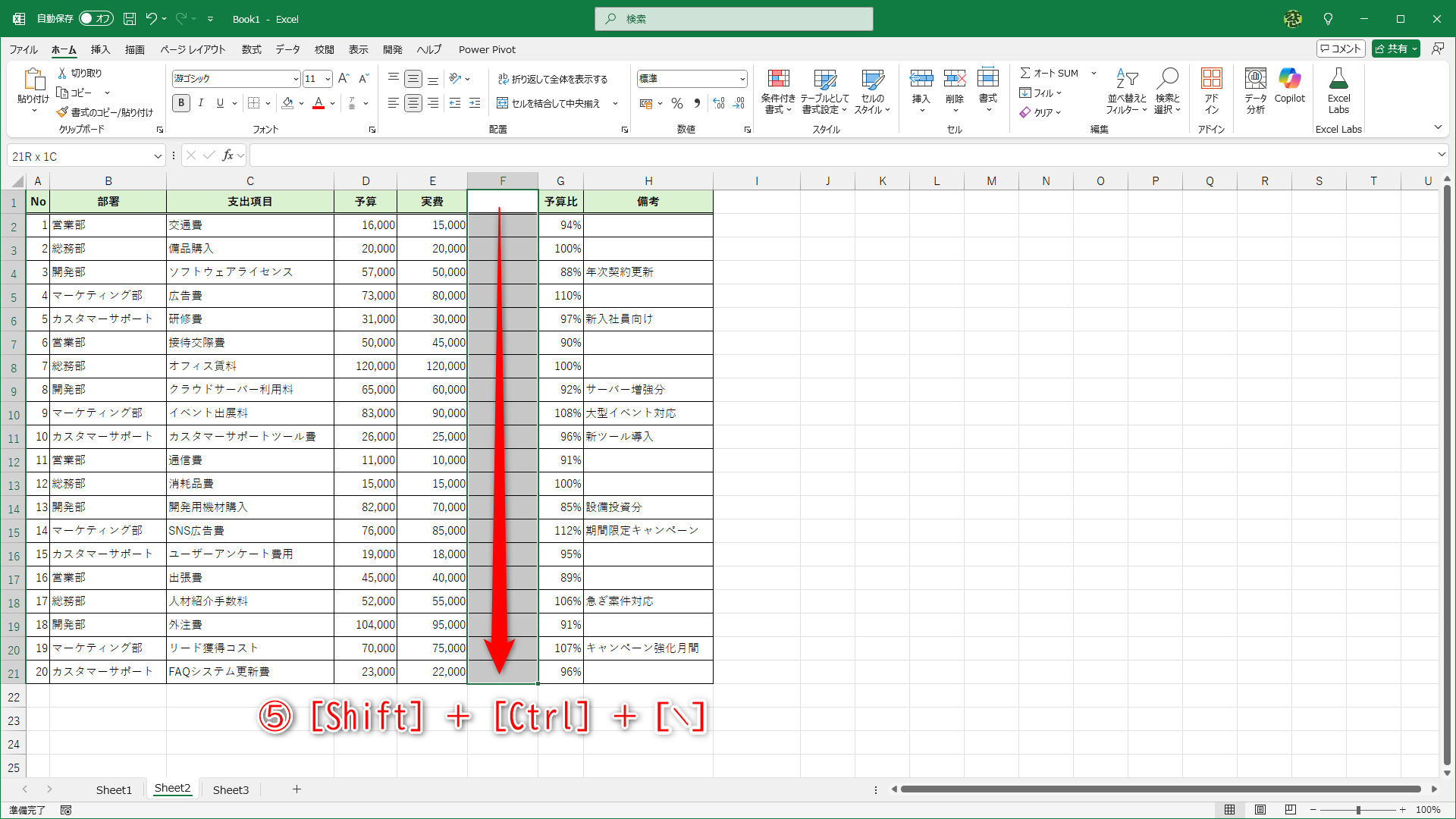Open the conditional formatting (条件付き書式) icon
This screenshot has width=1456, height=819.
click(x=778, y=91)
